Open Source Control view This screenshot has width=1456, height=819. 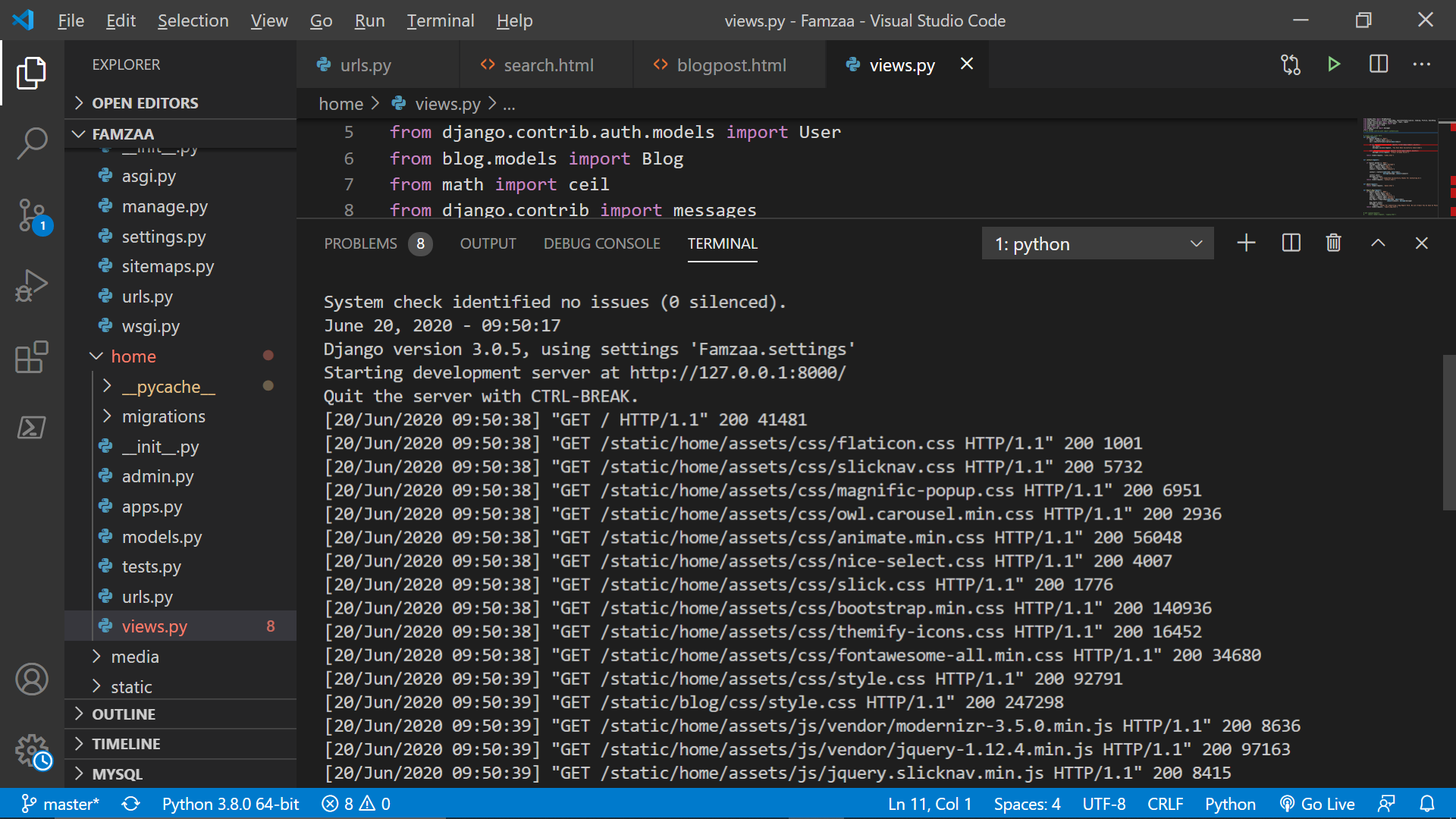pyautogui.click(x=32, y=215)
